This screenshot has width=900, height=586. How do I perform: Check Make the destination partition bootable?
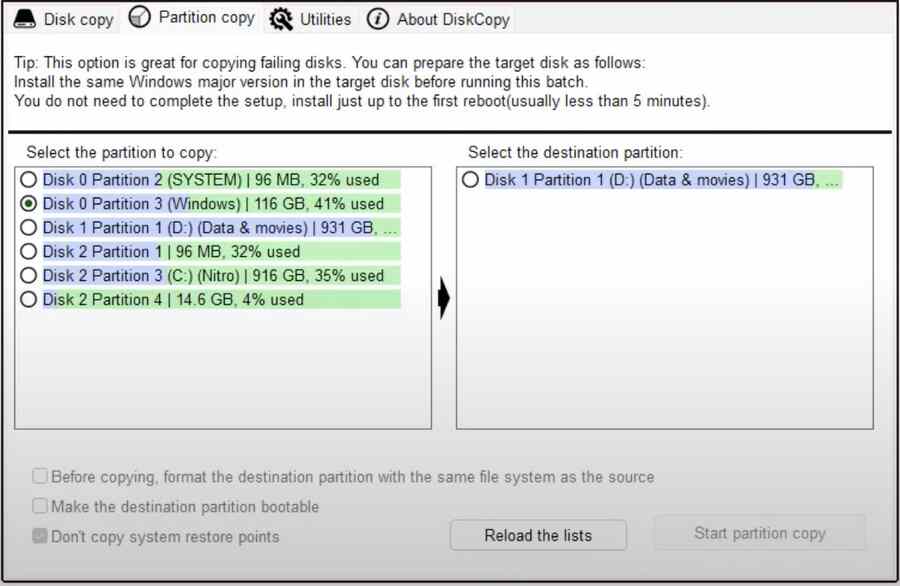(x=40, y=507)
